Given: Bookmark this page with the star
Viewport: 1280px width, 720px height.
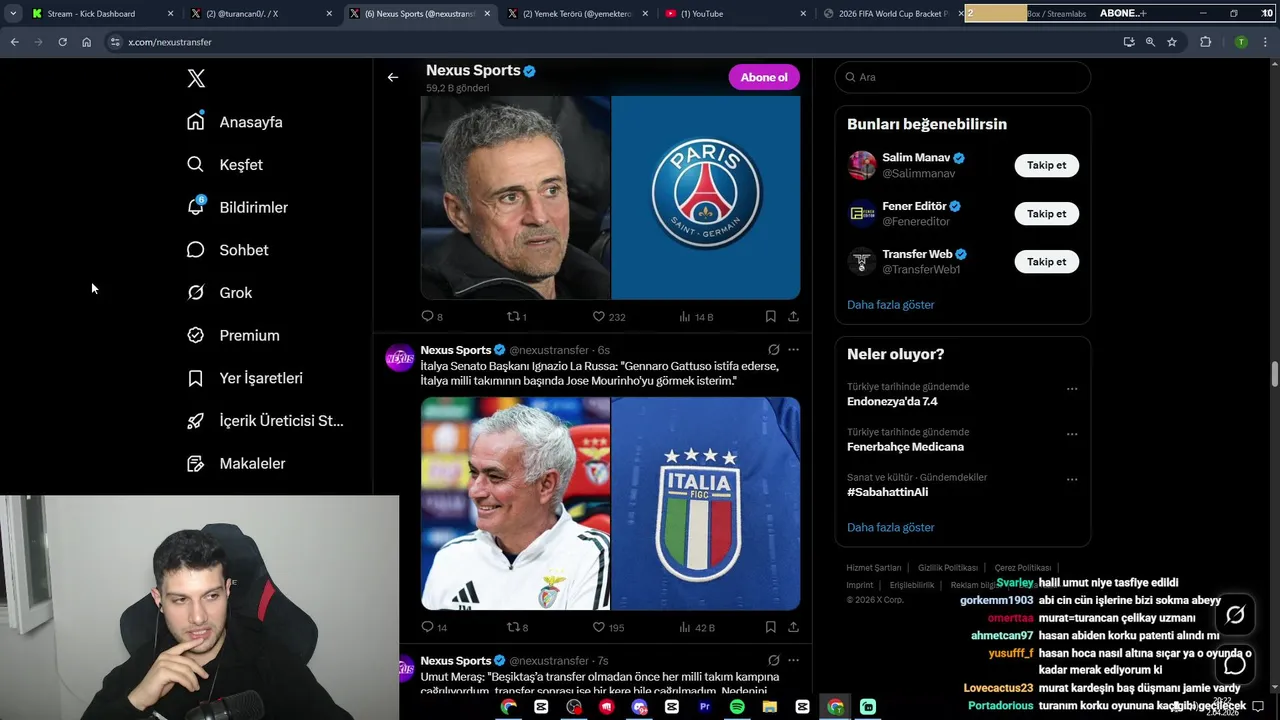Looking at the screenshot, I should coord(1172,42).
